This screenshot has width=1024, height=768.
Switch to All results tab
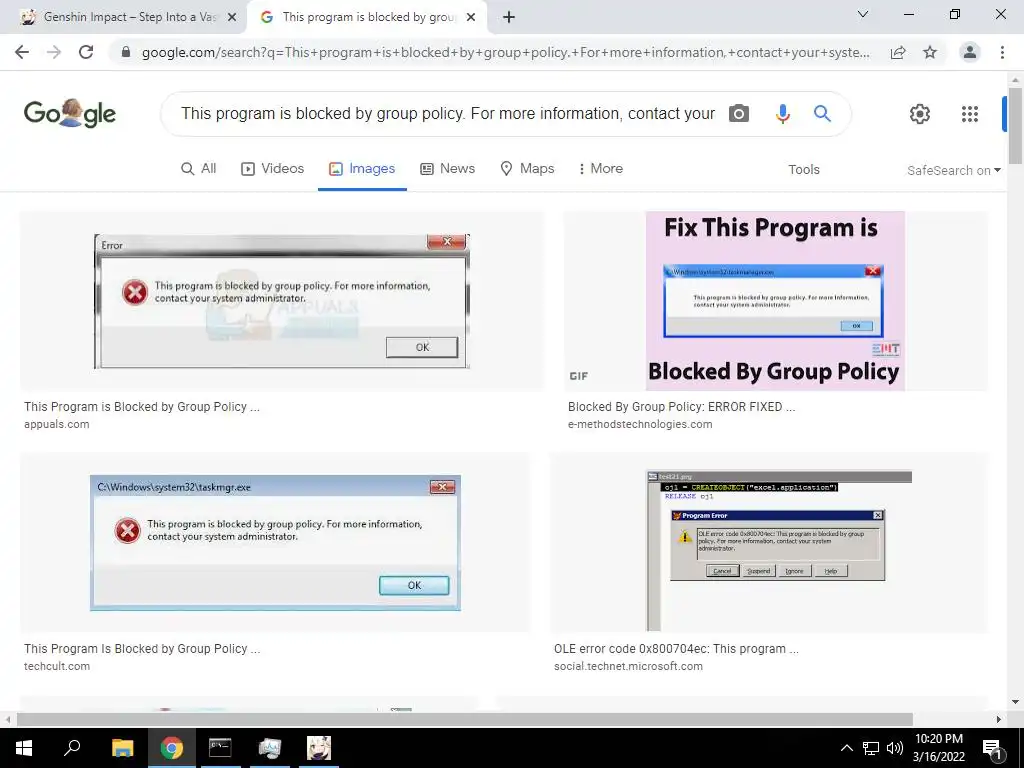pyautogui.click(x=199, y=168)
